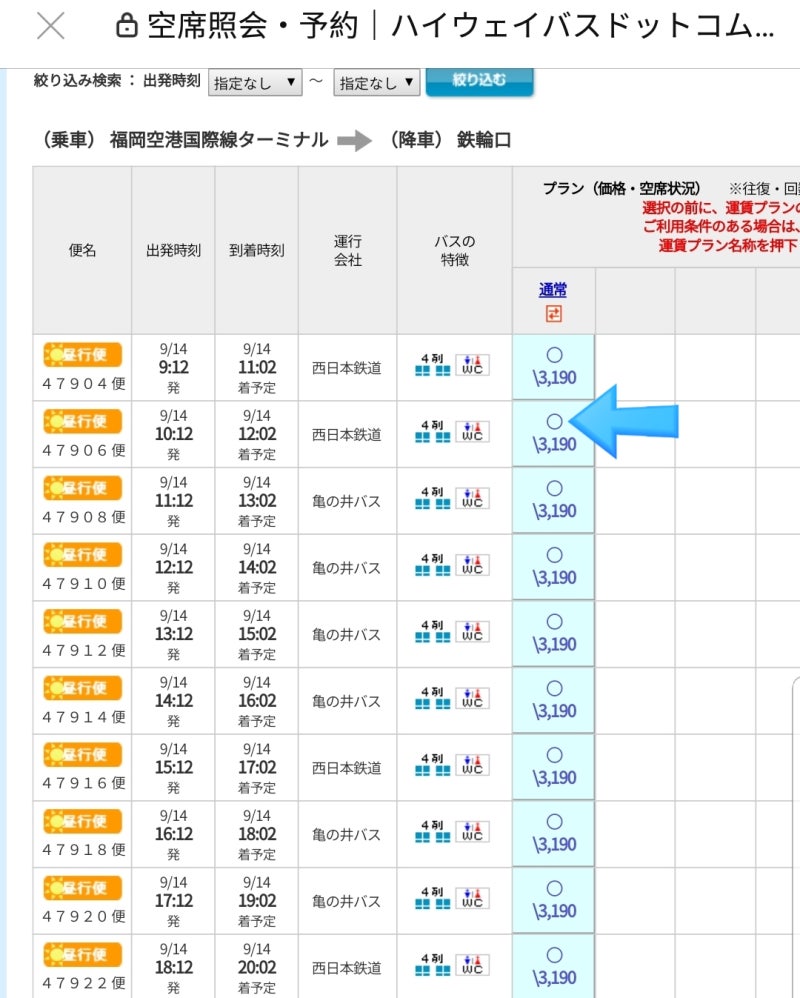Screen dimensions: 800x998
Task: Click the 4列 seat icon in the 11:12 row
Action: (x=433, y=498)
